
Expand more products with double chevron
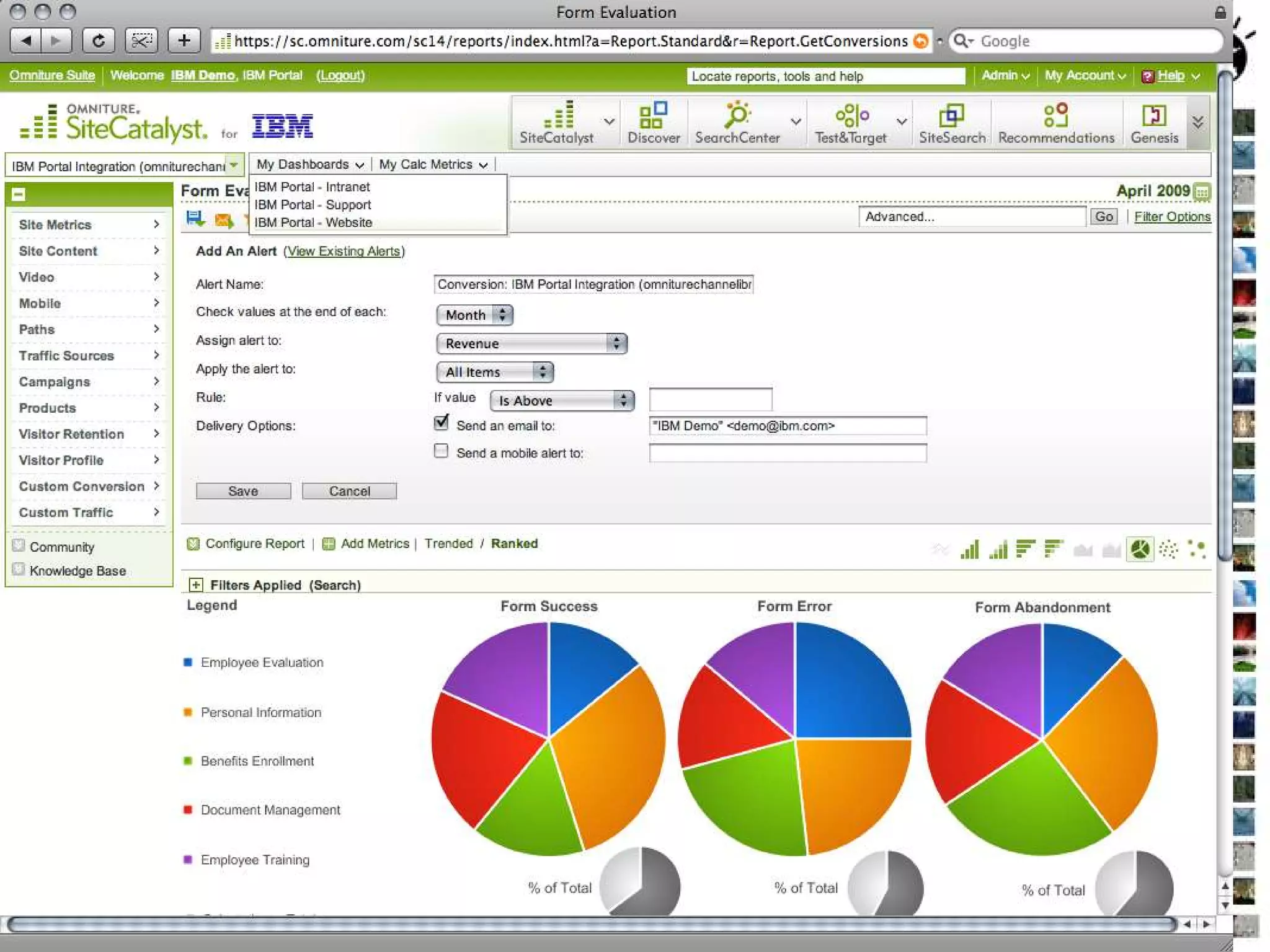(1198, 122)
